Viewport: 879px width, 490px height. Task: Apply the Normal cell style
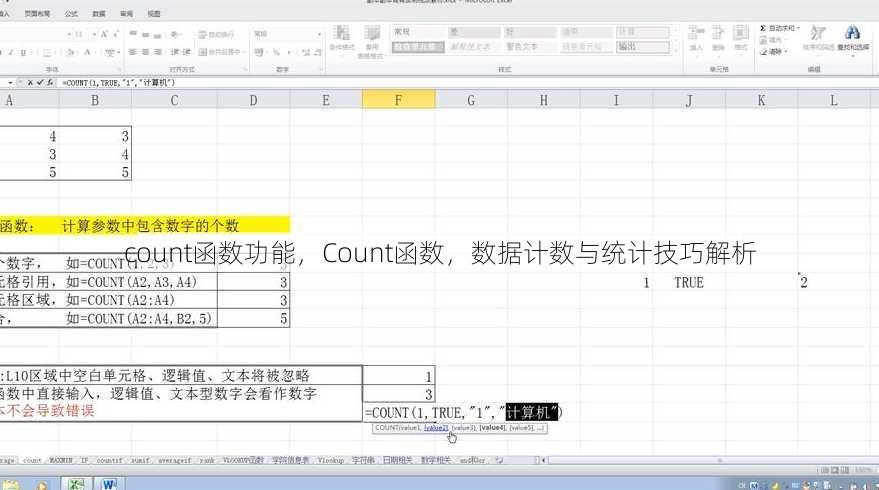pyautogui.click(x=418, y=33)
